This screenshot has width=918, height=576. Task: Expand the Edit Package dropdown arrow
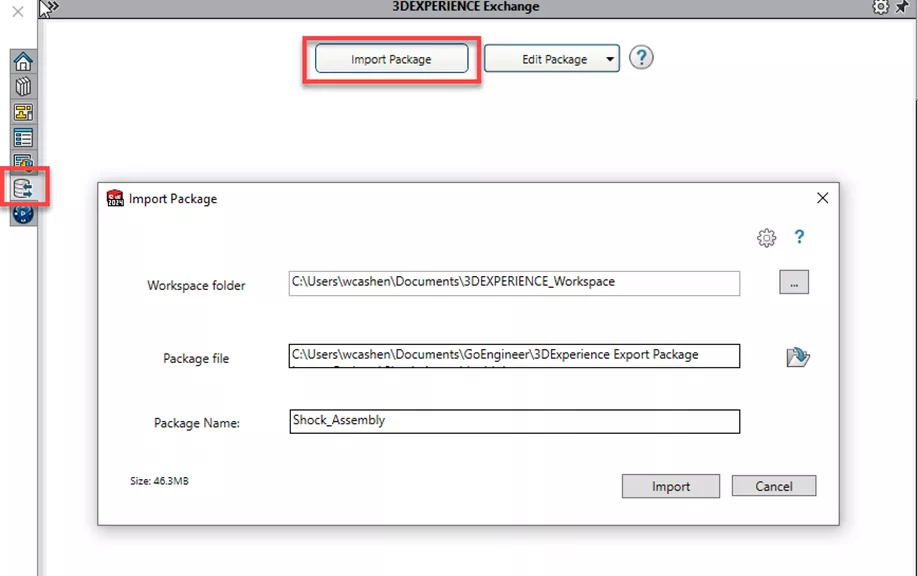click(609, 59)
